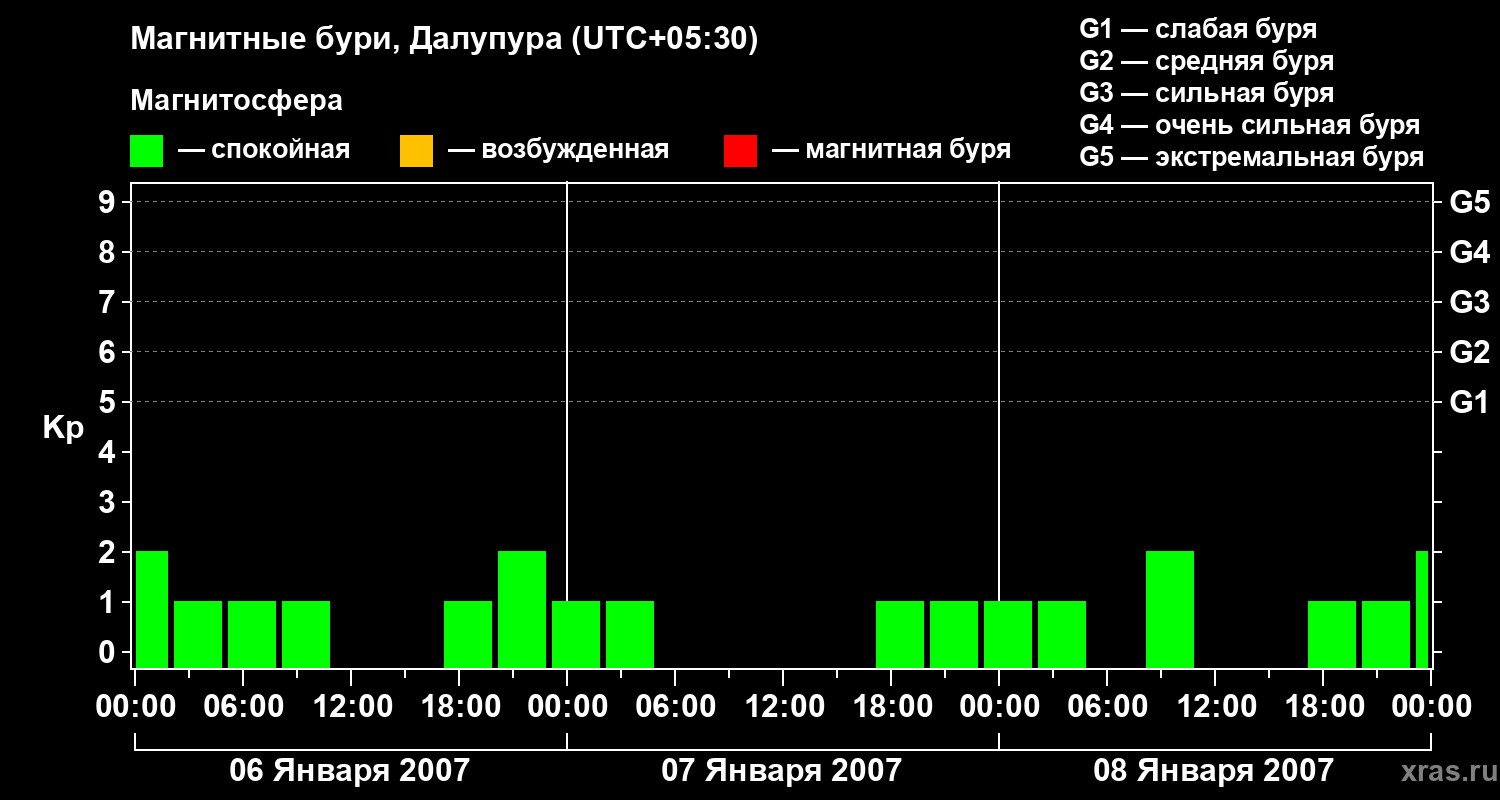Click legend line 'G1 — слабая буря'

click(x=1198, y=29)
